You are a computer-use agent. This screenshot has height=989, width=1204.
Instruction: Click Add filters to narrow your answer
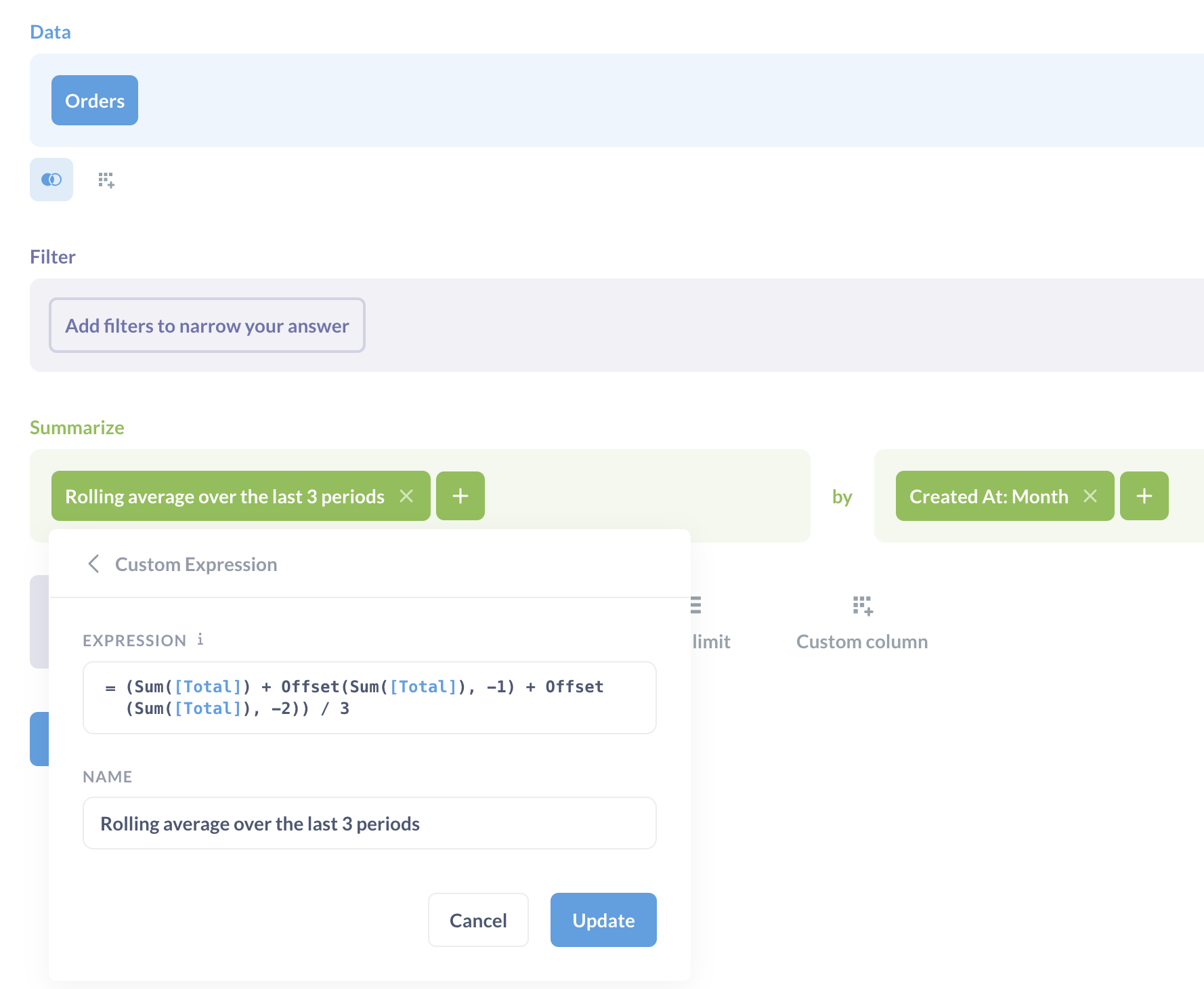pyautogui.click(x=207, y=325)
